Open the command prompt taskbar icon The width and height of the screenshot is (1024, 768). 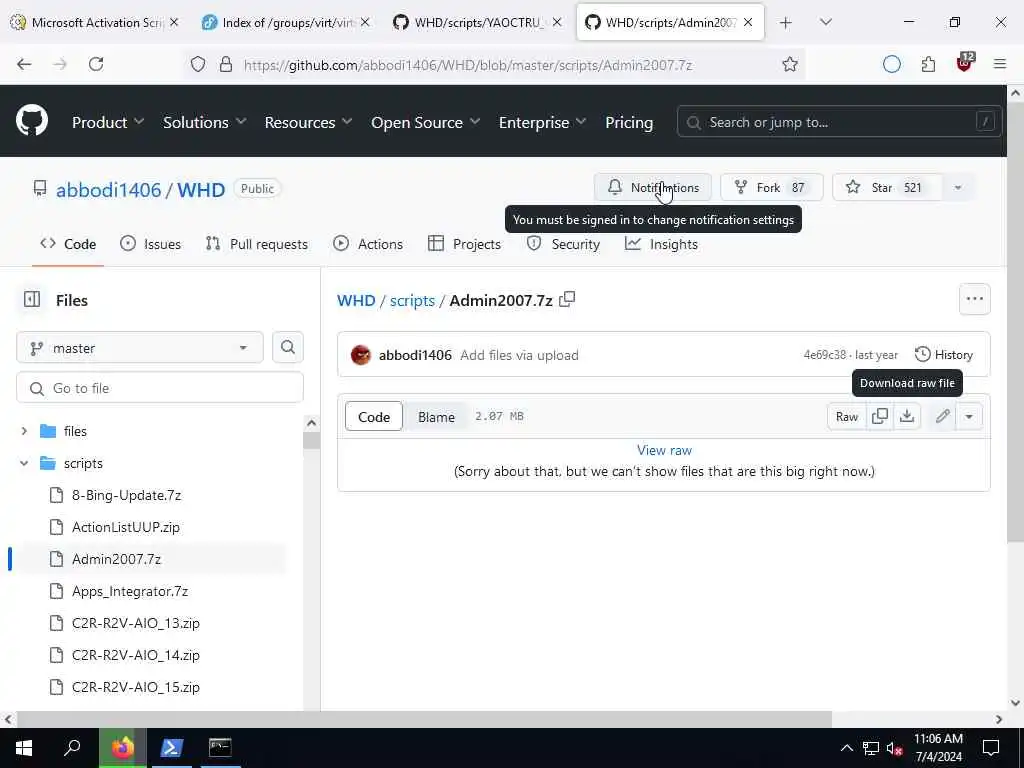[x=220, y=748]
